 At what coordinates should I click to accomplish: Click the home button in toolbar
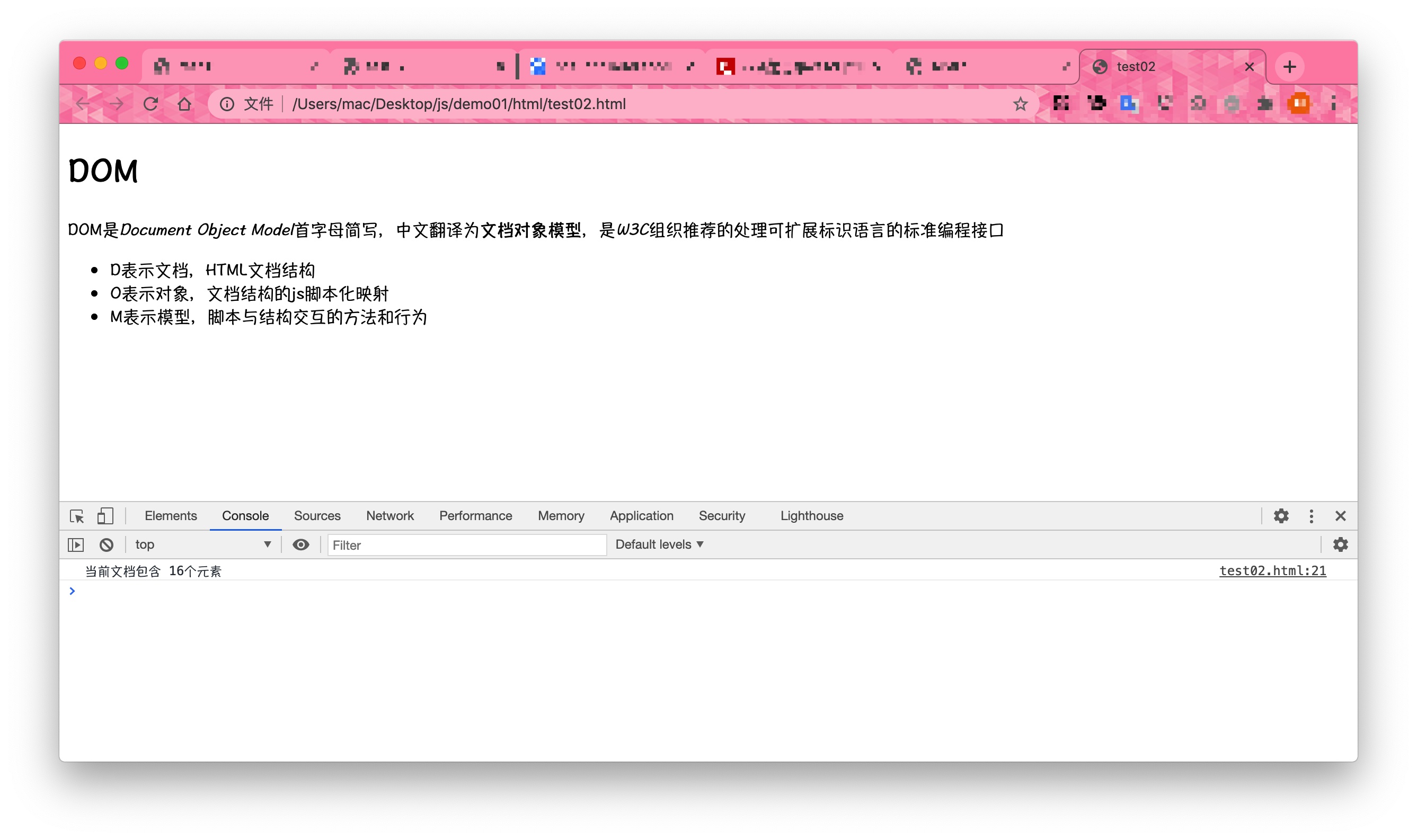(x=184, y=104)
